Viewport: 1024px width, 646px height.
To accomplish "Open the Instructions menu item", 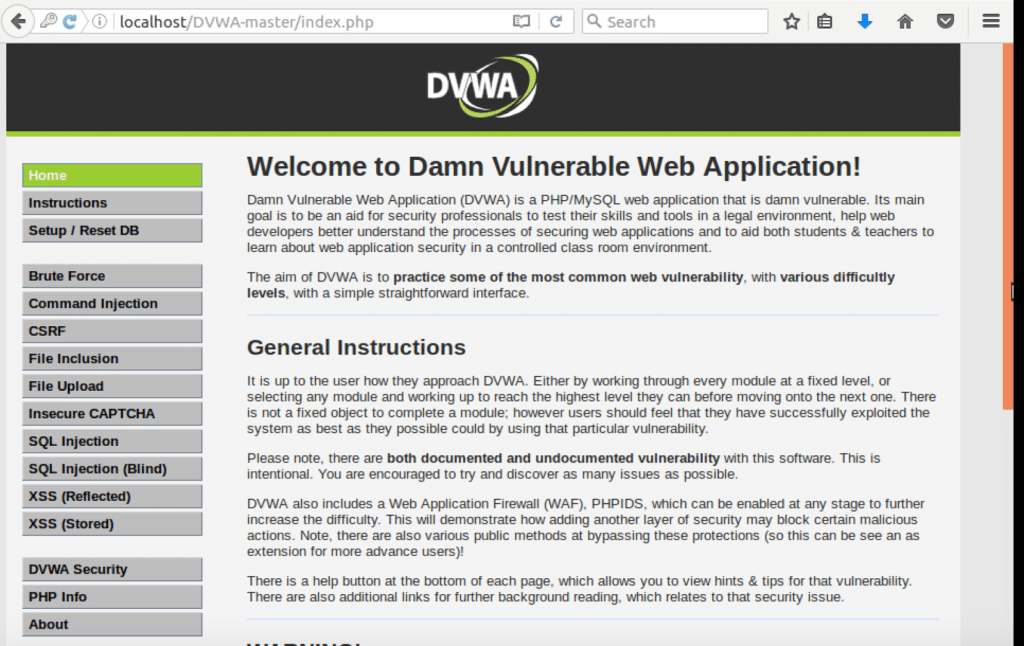I will (x=112, y=202).
